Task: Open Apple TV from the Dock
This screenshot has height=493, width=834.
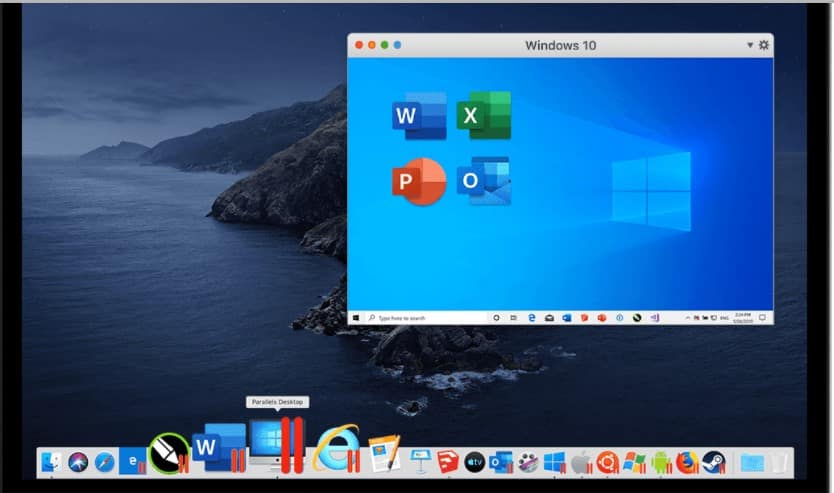Action: [x=474, y=462]
